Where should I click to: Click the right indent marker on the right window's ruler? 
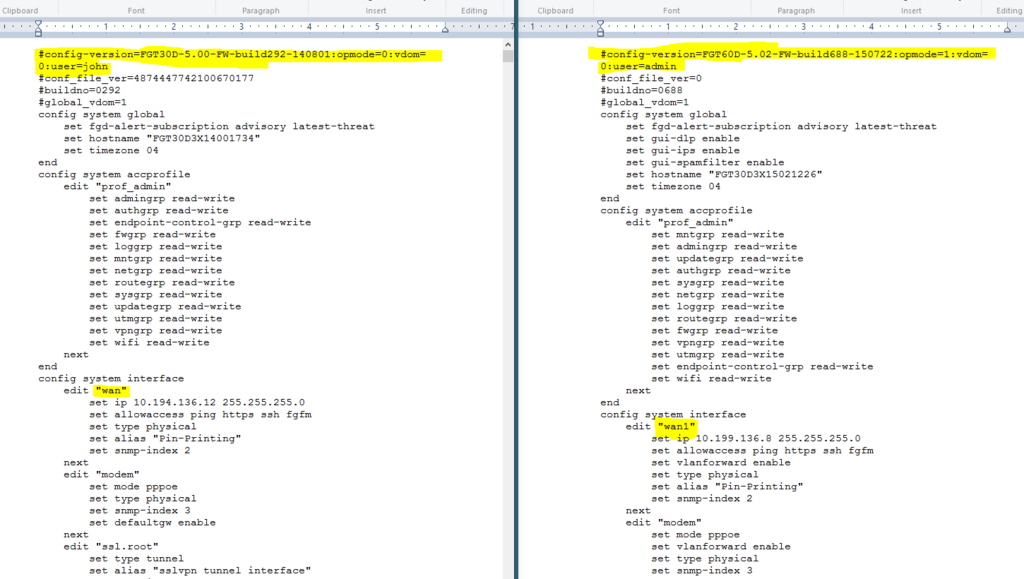point(1008,29)
